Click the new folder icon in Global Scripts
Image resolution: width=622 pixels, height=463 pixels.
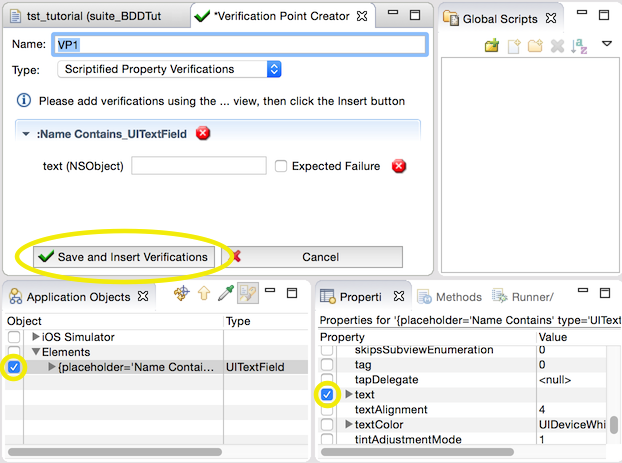coord(535,46)
